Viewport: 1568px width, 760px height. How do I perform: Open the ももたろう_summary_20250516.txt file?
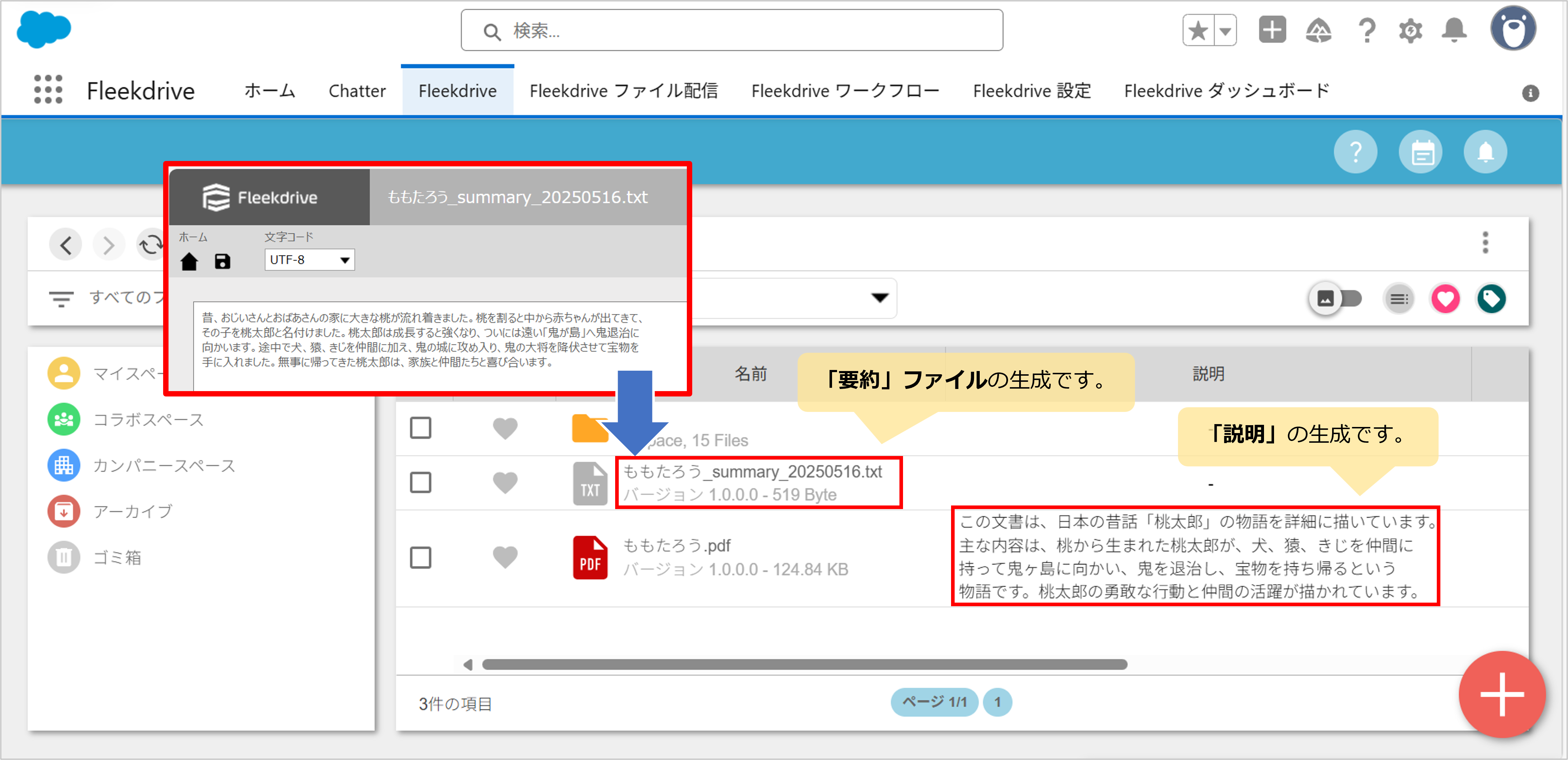(752, 471)
